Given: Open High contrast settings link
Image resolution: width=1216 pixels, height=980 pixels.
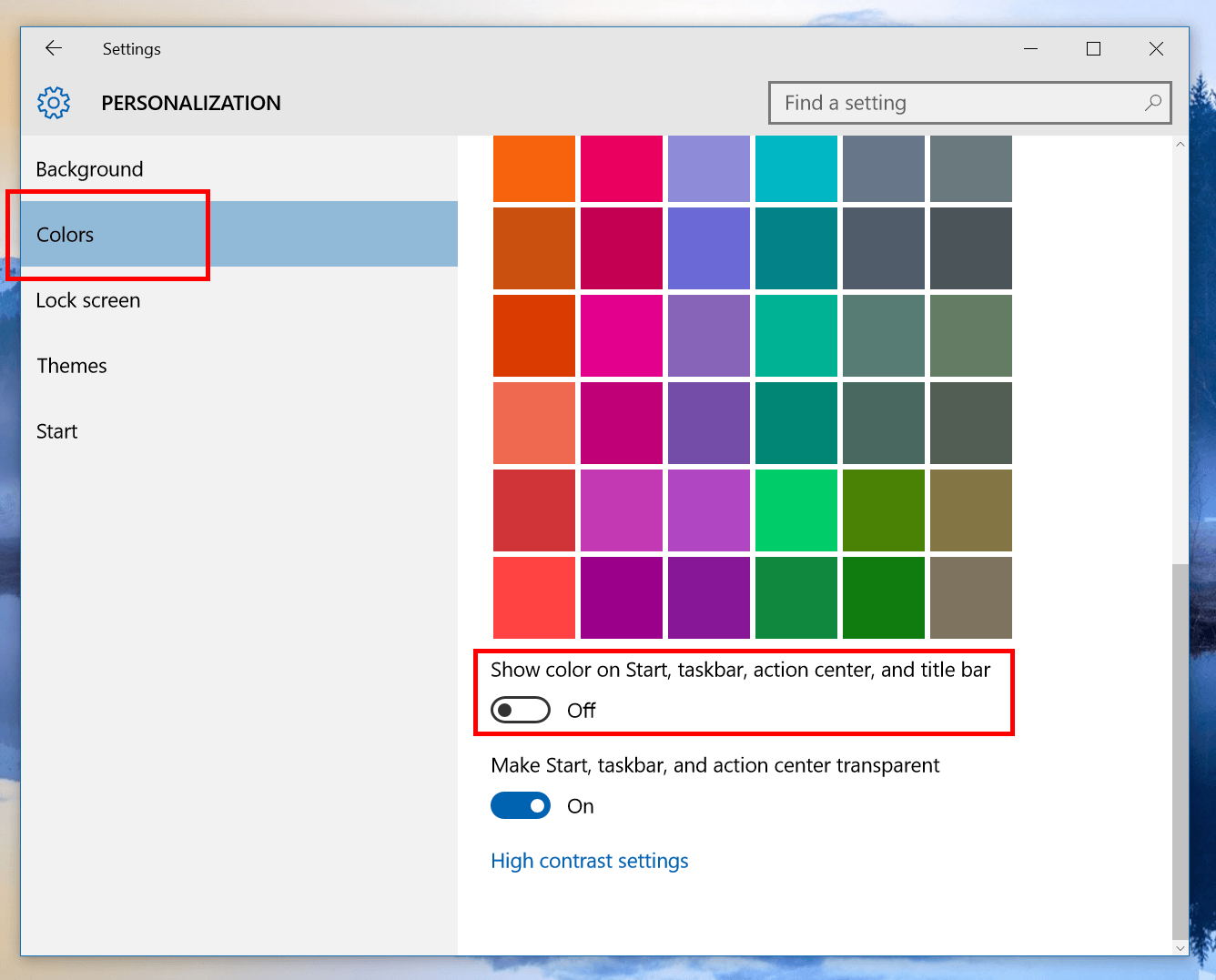Looking at the screenshot, I should click(590, 861).
